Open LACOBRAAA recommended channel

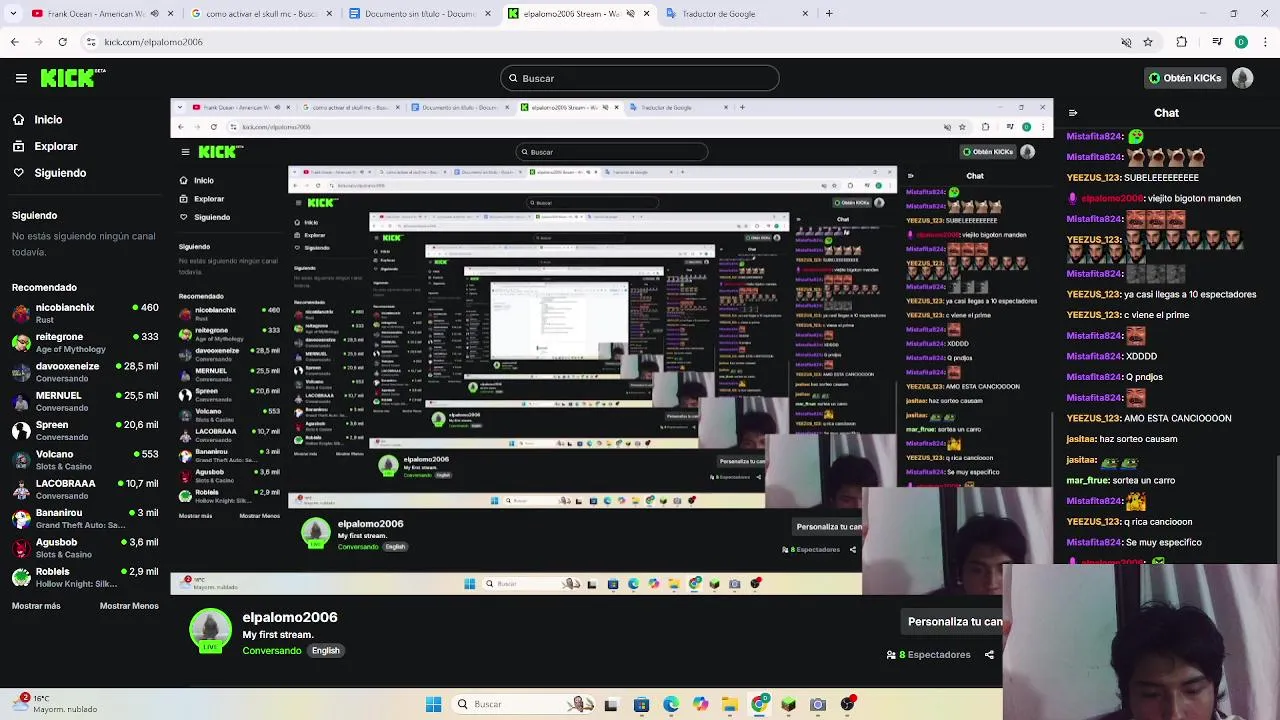click(85, 489)
